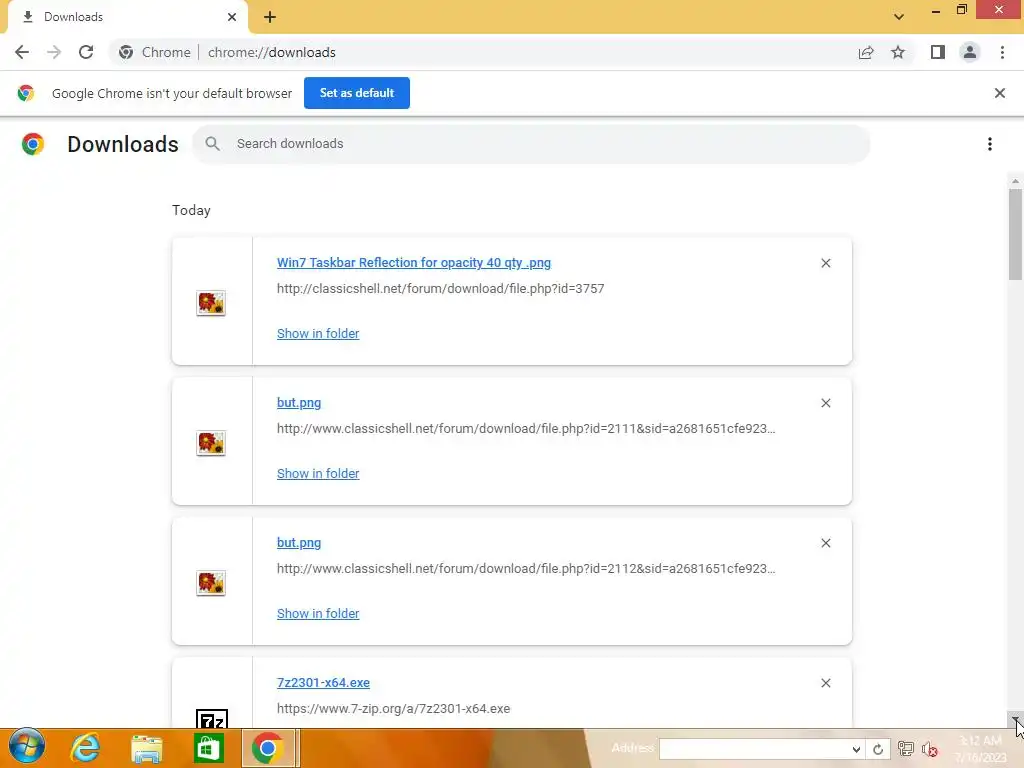Remove the but.png id=2112 download entry
Image resolution: width=1024 pixels, height=768 pixels.
pos(825,543)
